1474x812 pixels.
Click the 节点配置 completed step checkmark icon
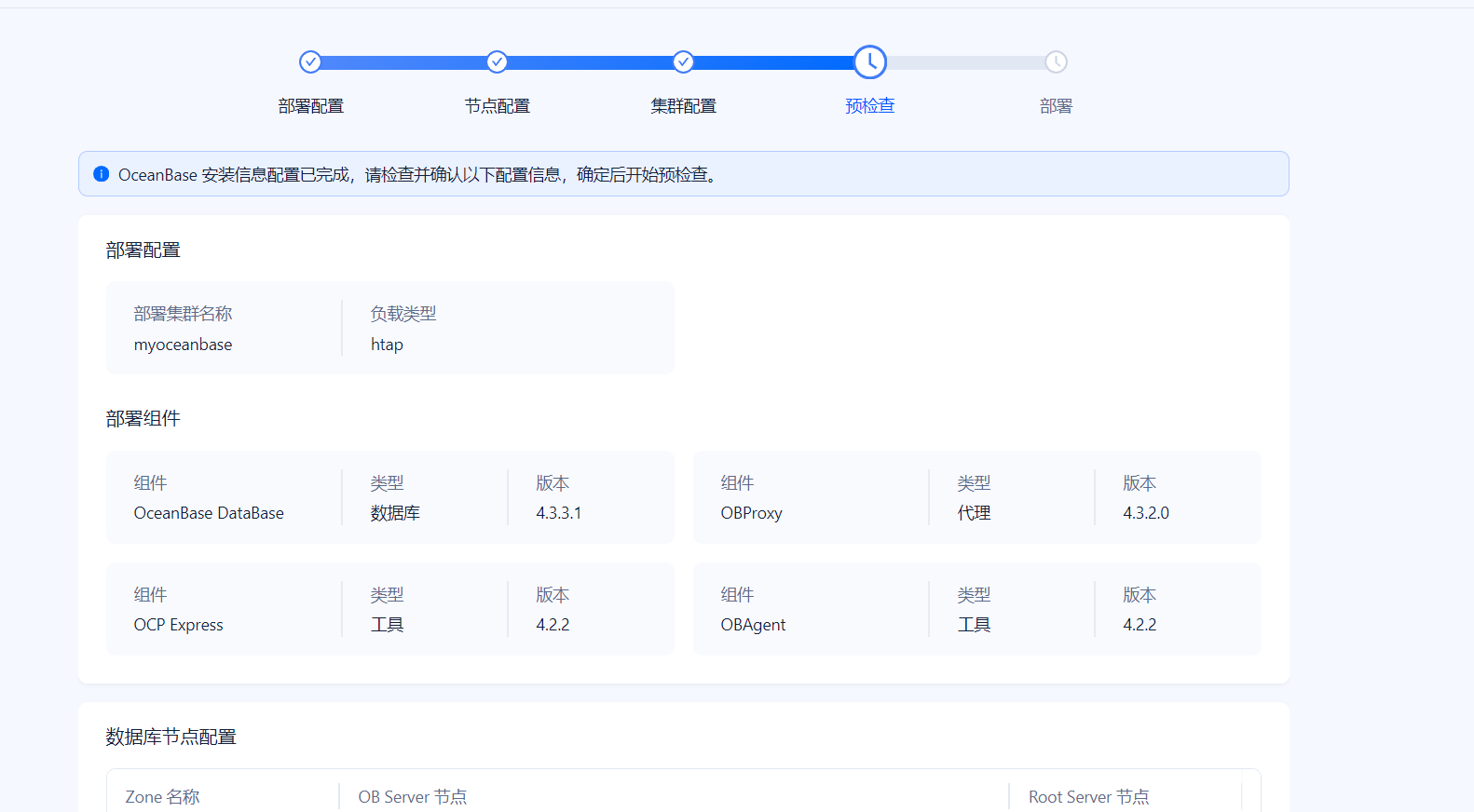[x=497, y=61]
